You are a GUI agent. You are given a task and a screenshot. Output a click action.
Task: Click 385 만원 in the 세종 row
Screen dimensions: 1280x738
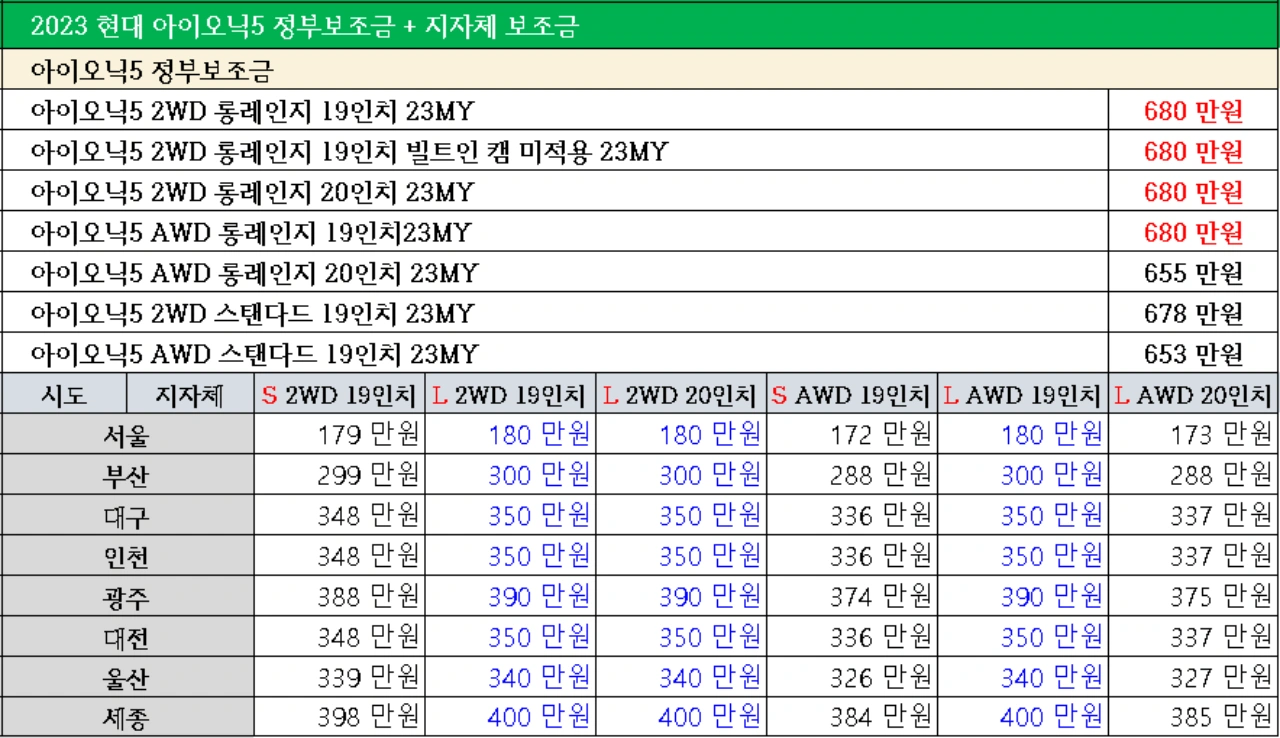(1222, 718)
